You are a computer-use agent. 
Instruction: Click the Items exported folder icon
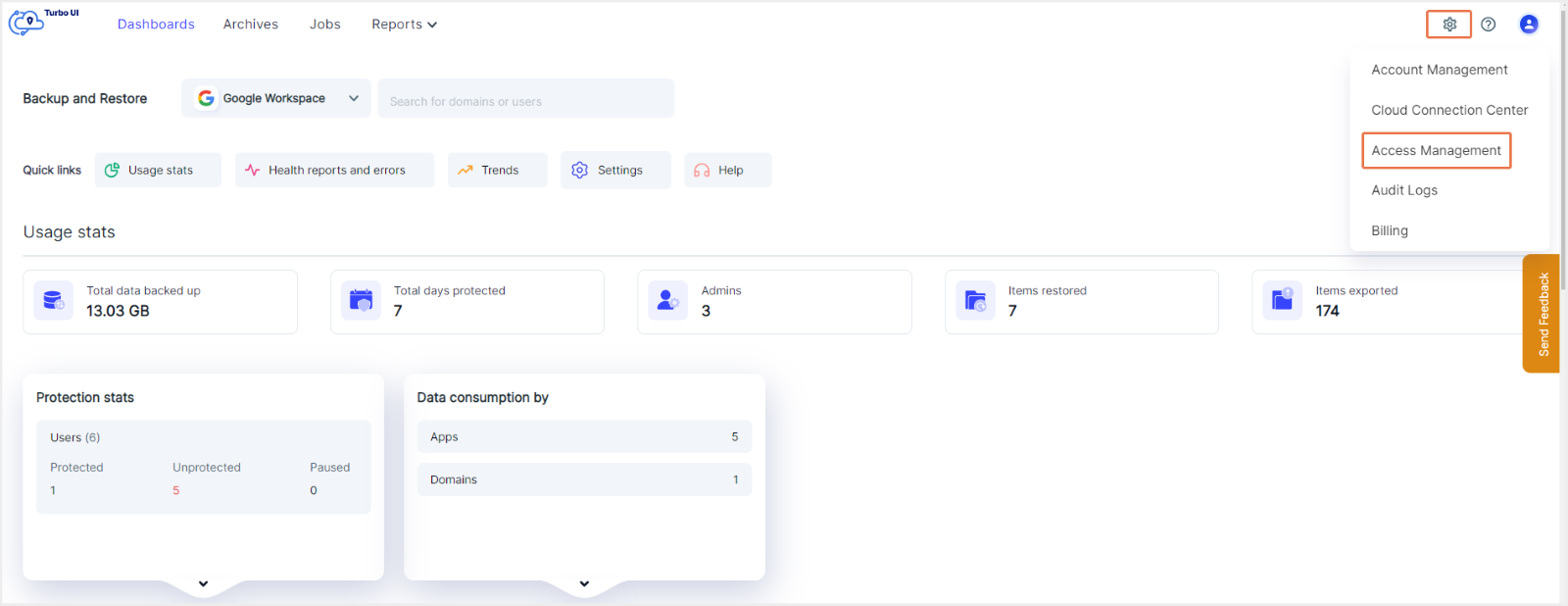coord(1282,301)
